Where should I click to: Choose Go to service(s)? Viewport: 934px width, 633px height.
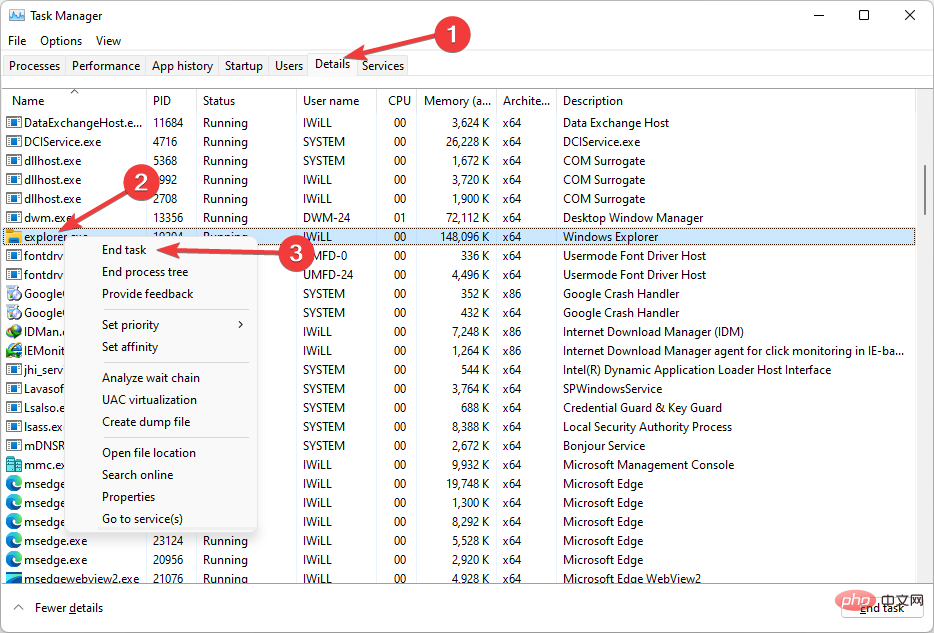142,519
